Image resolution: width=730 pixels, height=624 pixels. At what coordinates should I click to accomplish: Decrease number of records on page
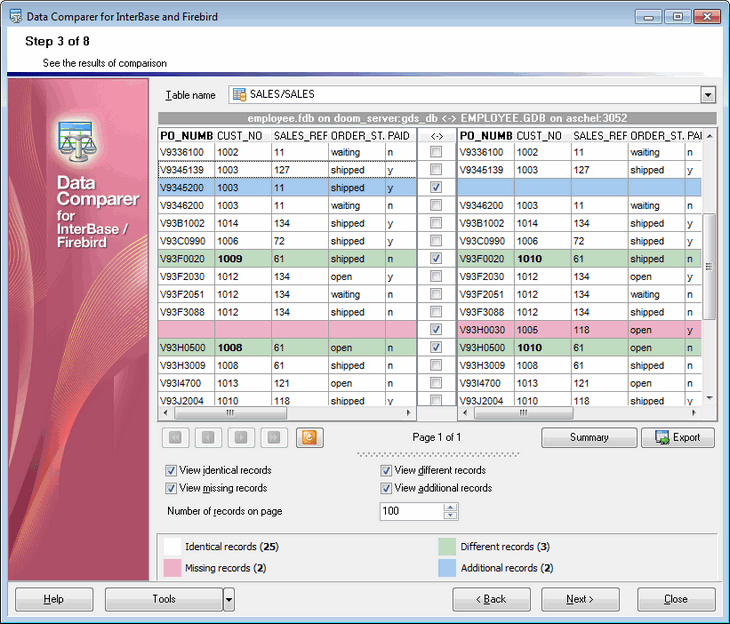(450, 515)
